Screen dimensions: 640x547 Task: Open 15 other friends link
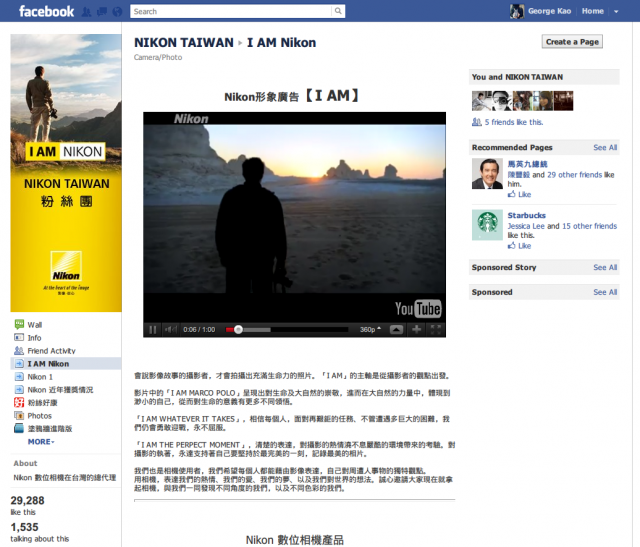(589, 226)
